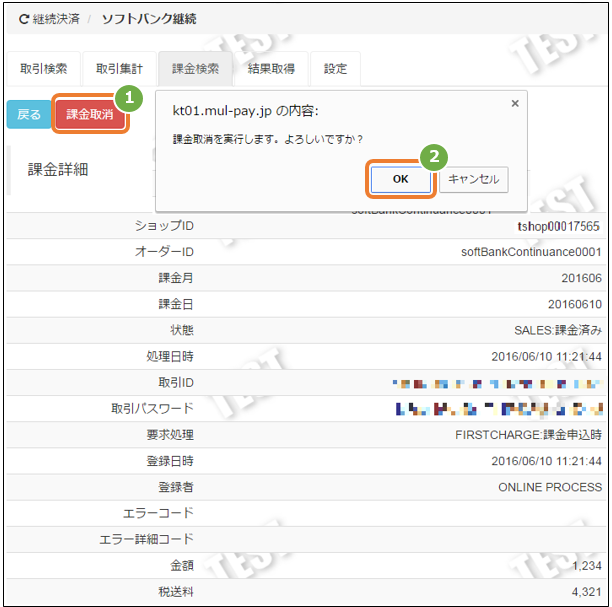Click キャンセル in the dialog

tap(473, 179)
